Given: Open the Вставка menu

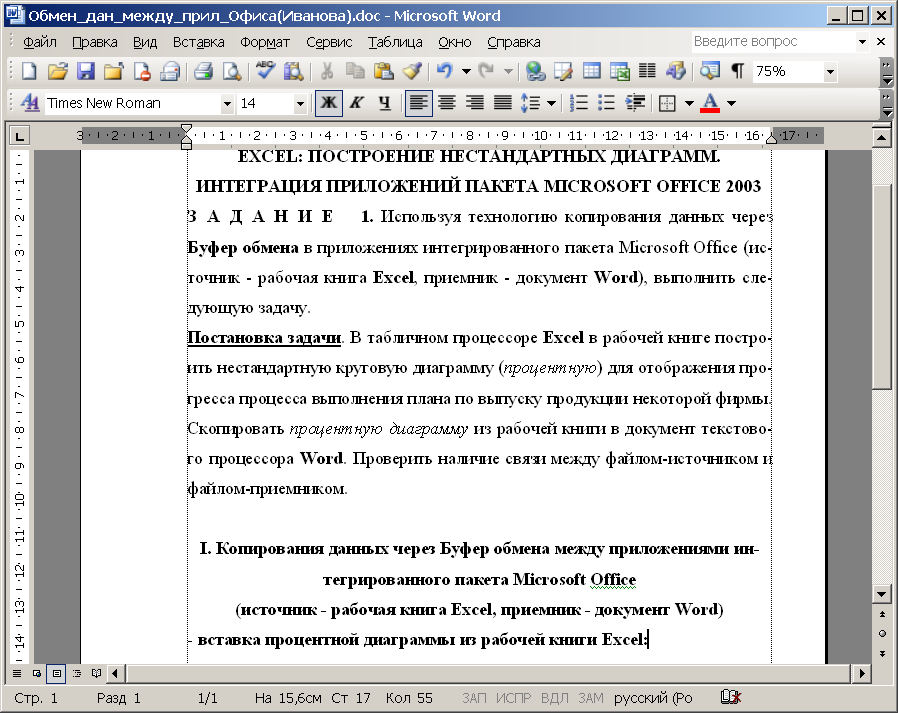Looking at the screenshot, I should click(199, 42).
